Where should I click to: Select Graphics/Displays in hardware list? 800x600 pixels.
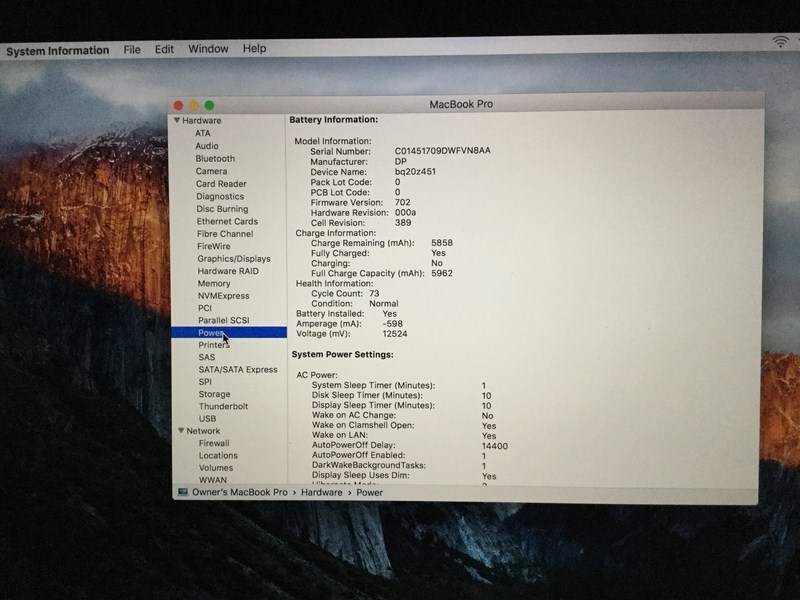click(x=233, y=259)
